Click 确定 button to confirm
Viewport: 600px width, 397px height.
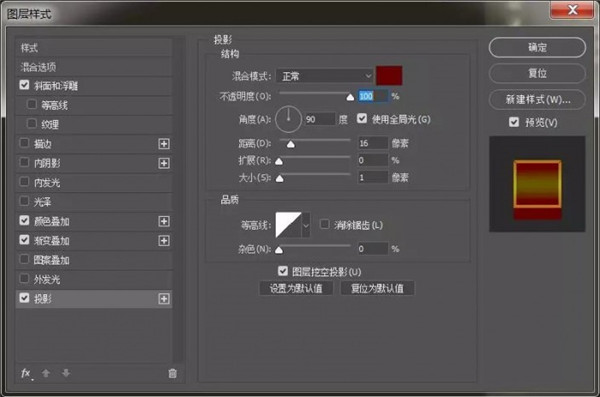point(537,47)
